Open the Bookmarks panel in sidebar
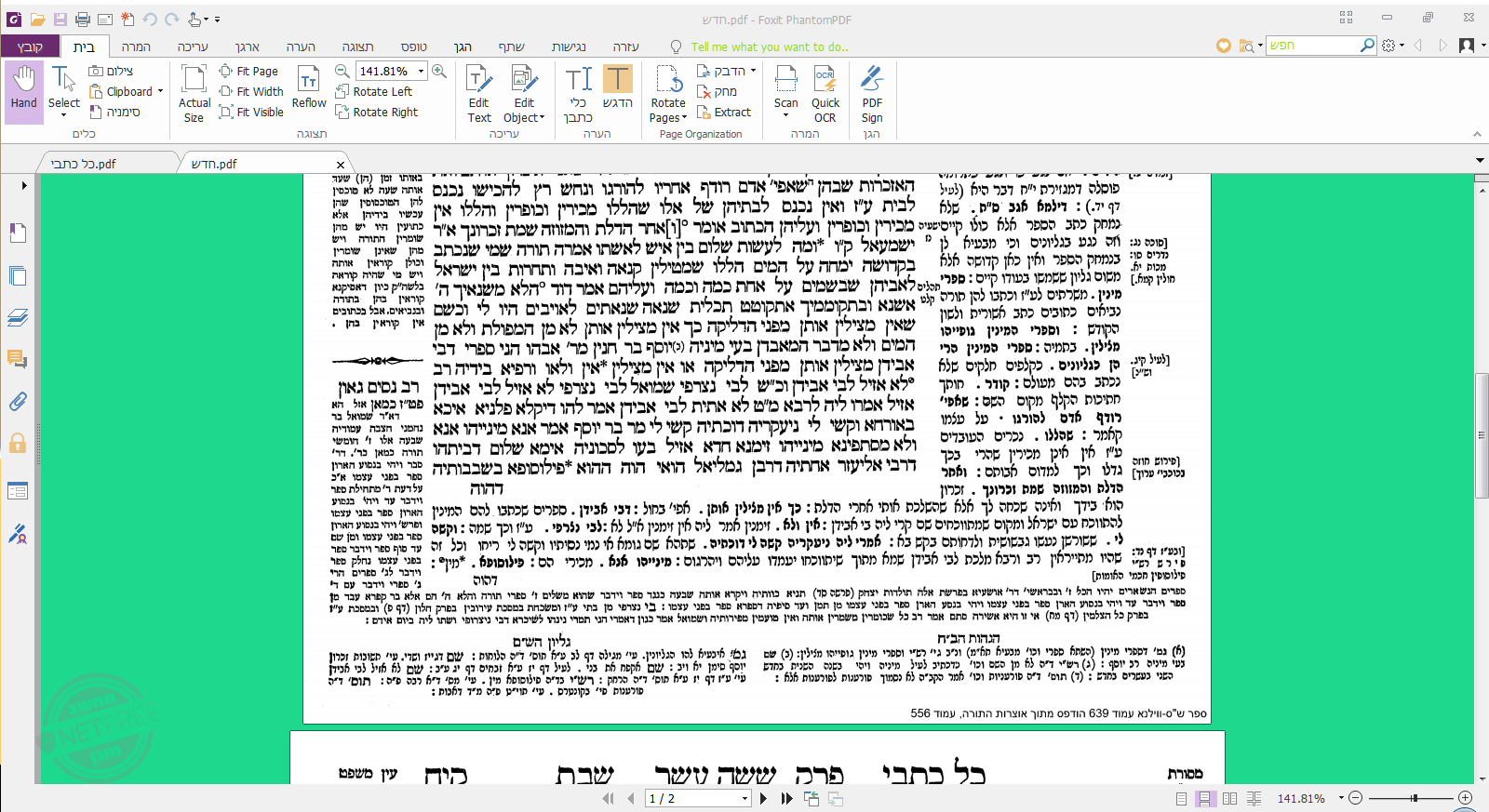The image size is (1489, 812). pos(18,233)
